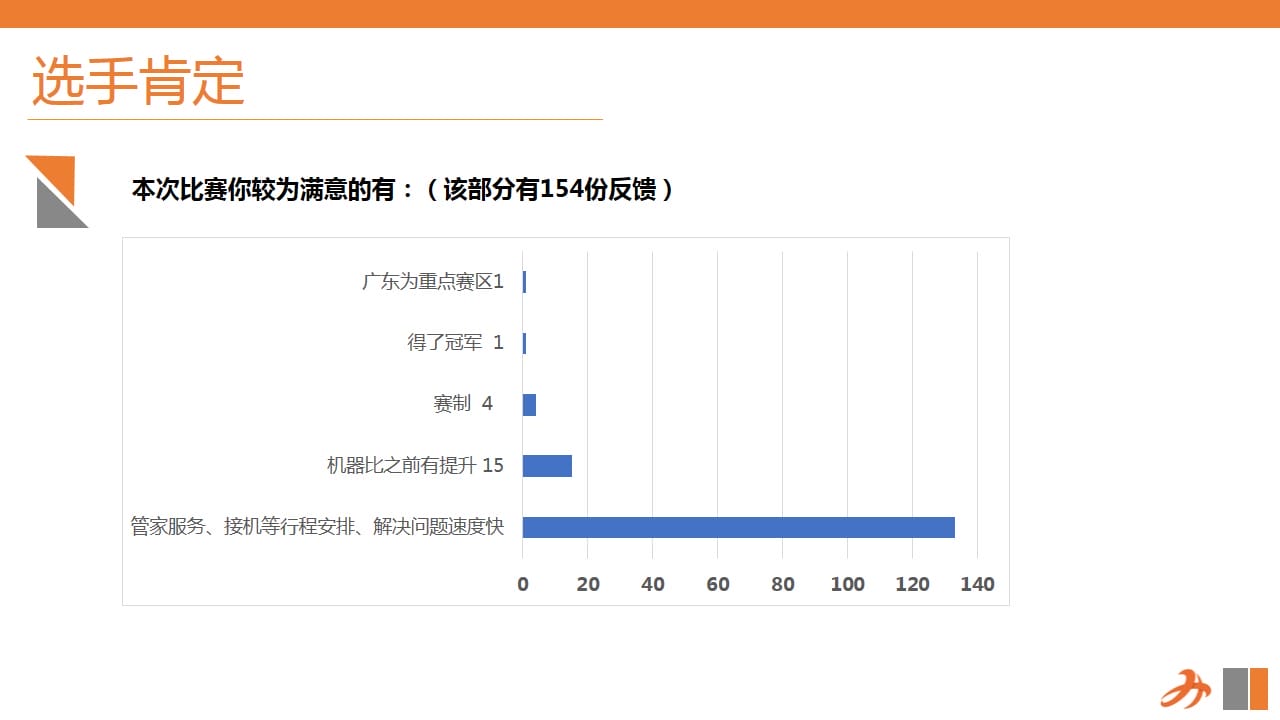Click the tiny bar for 得了冠军
This screenshot has height=720, width=1280.
coord(524,343)
